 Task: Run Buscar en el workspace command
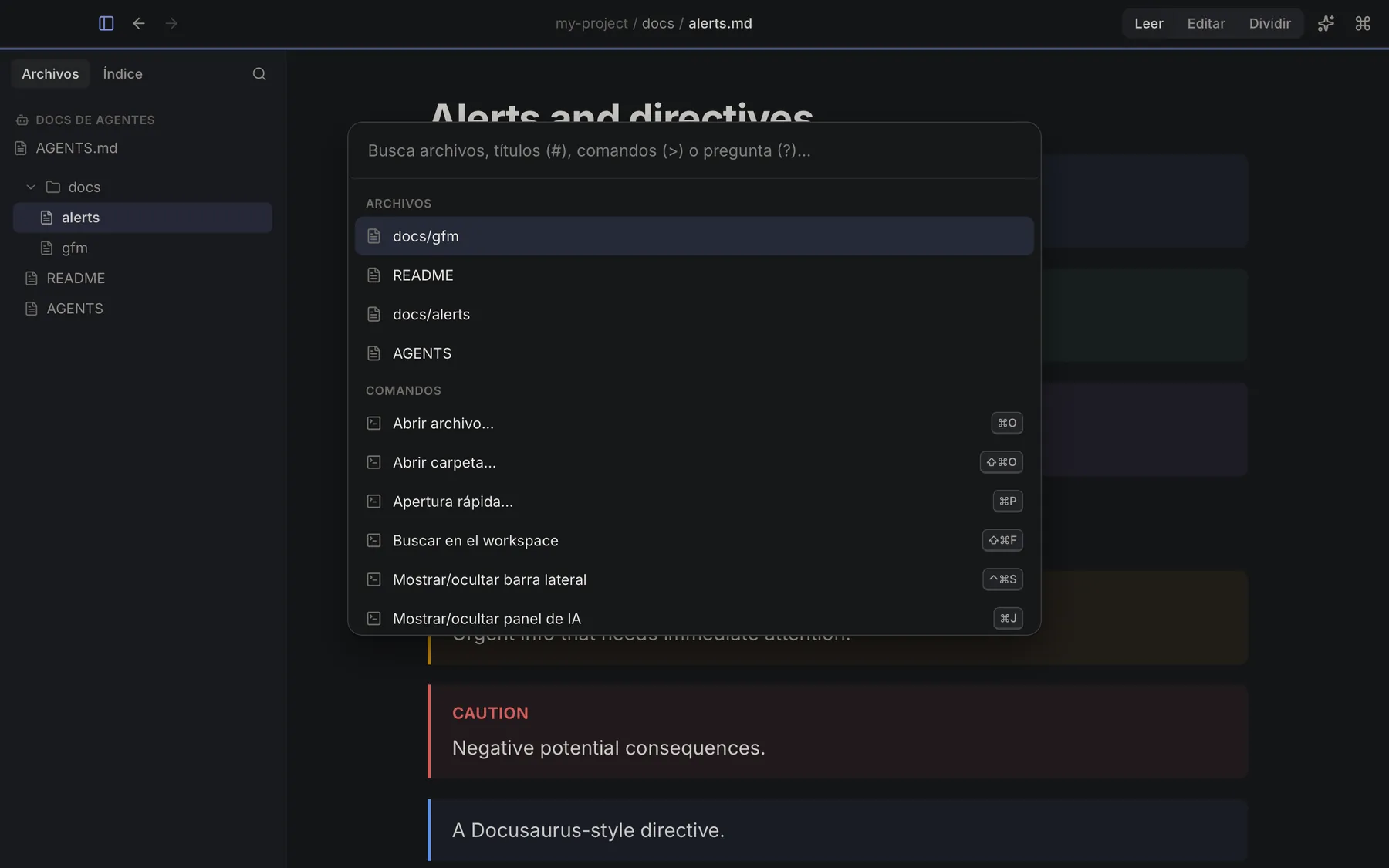pos(694,540)
